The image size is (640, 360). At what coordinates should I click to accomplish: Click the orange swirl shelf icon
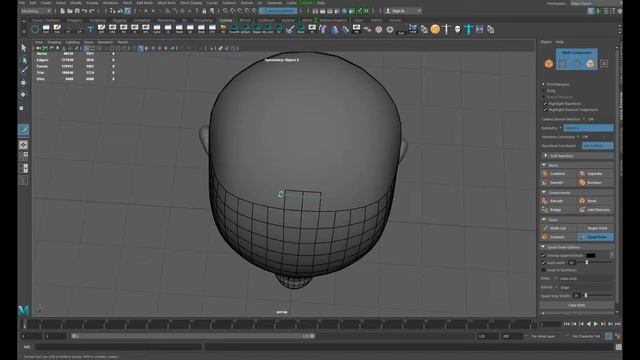(435, 29)
